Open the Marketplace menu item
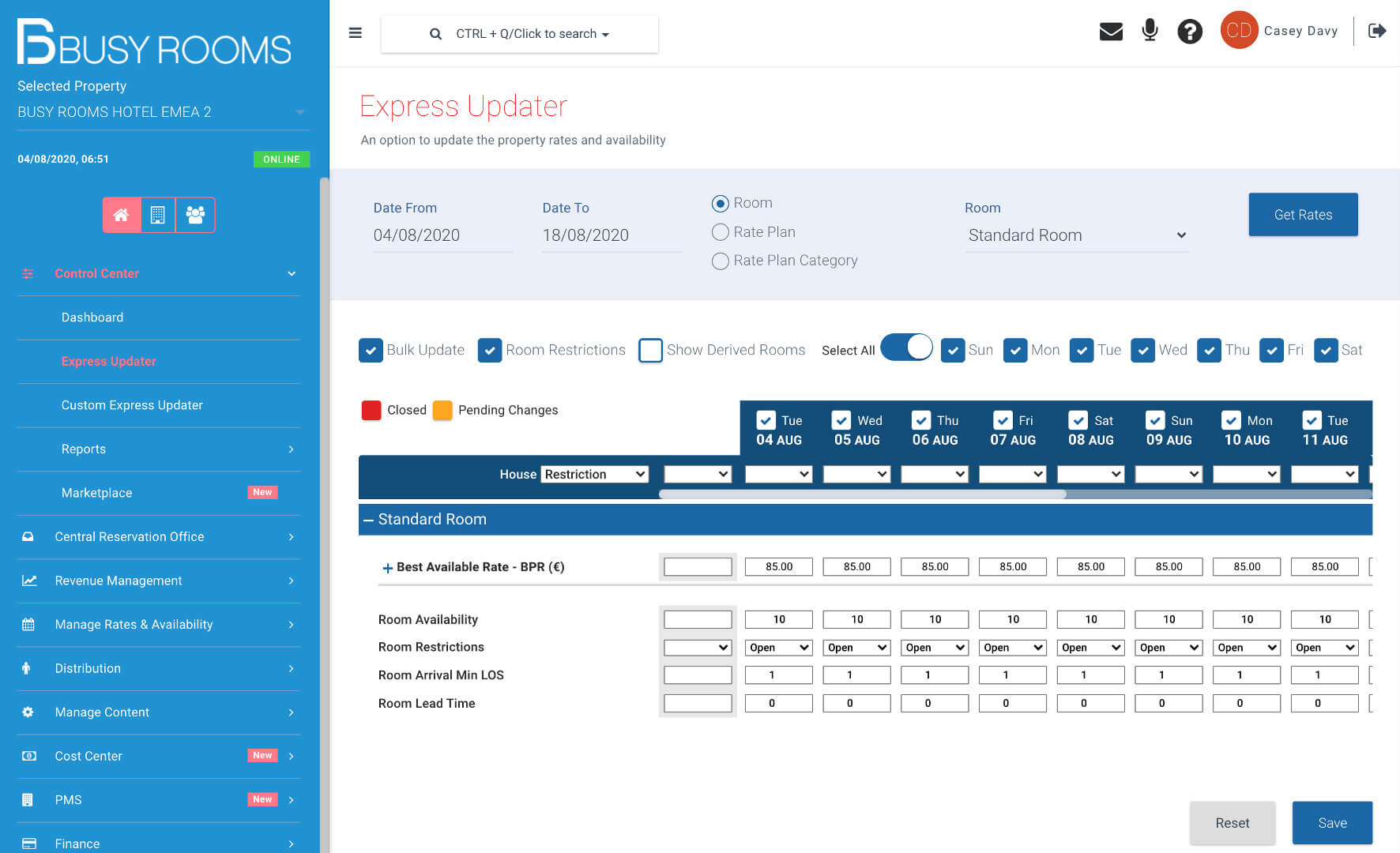Viewport: 1400px width, 853px height. click(159, 493)
